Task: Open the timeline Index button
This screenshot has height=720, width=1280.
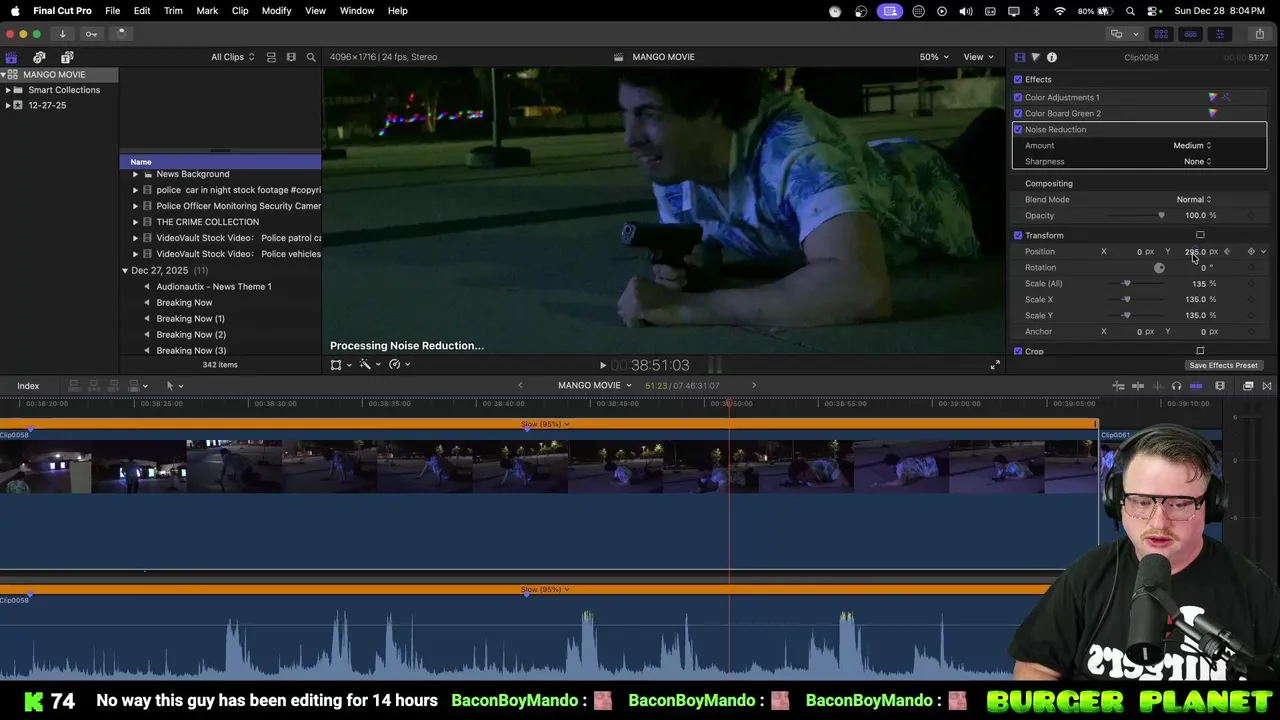Action: click(x=28, y=386)
